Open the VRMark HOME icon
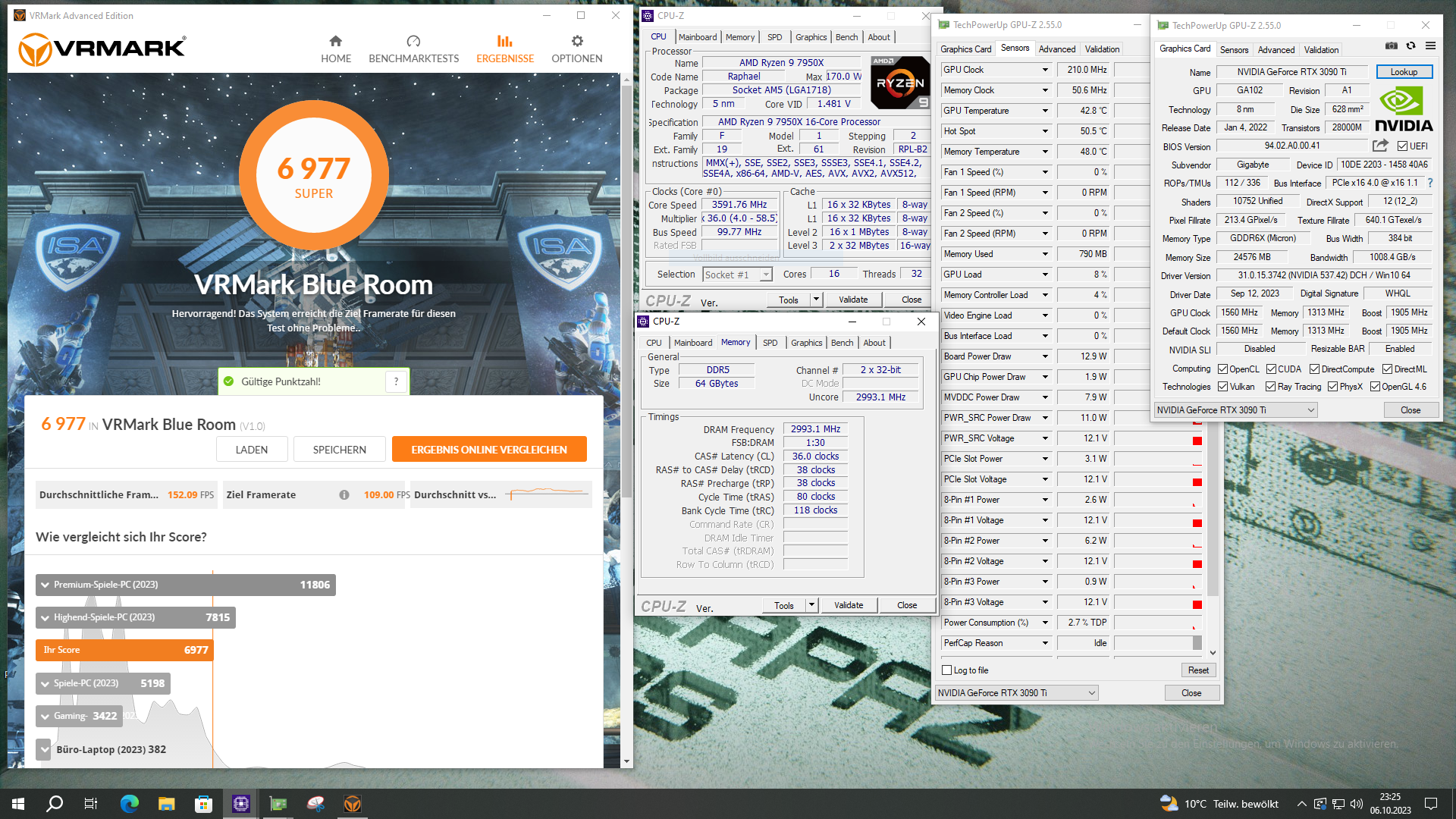1456x819 pixels. (x=336, y=41)
